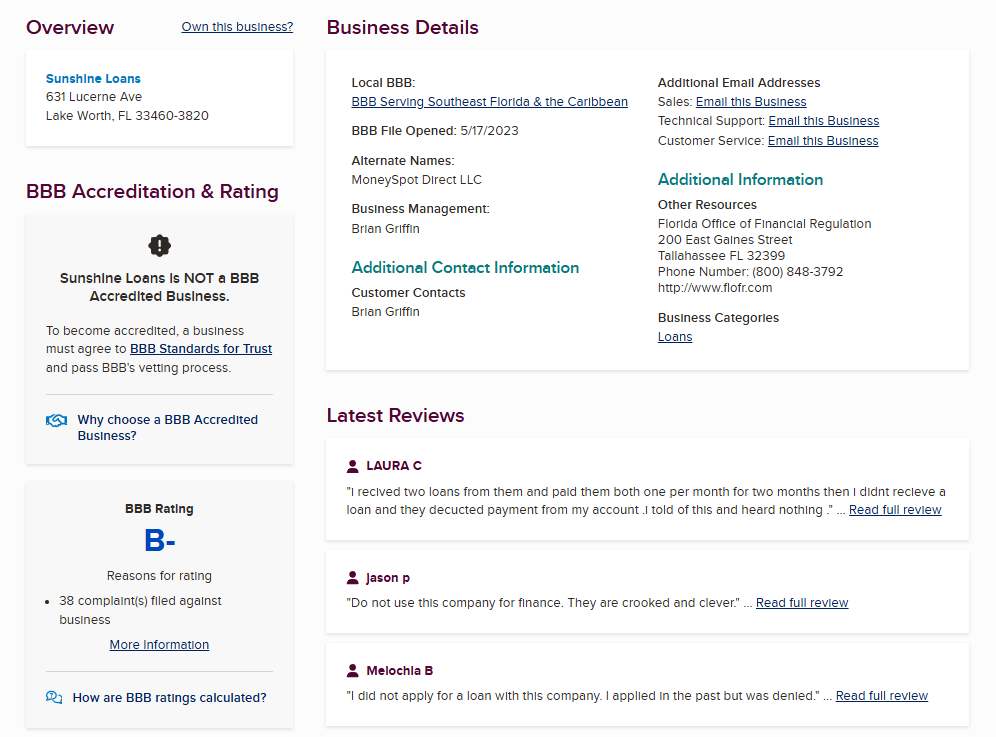Read full review by LAURA C
The height and width of the screenshot is (737, 996).
pos(895,510)
